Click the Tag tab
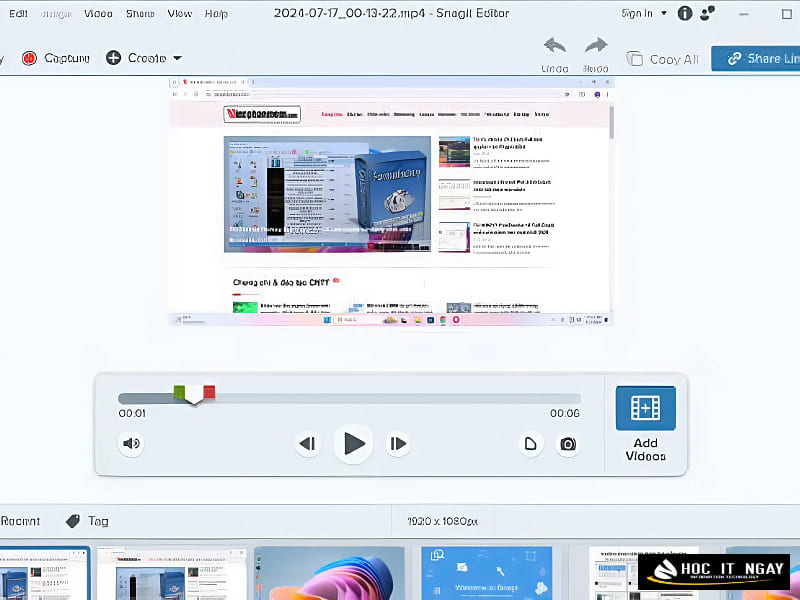Image resolution: width=800 pixels, height=600 pixels. [x=87, y=521]
